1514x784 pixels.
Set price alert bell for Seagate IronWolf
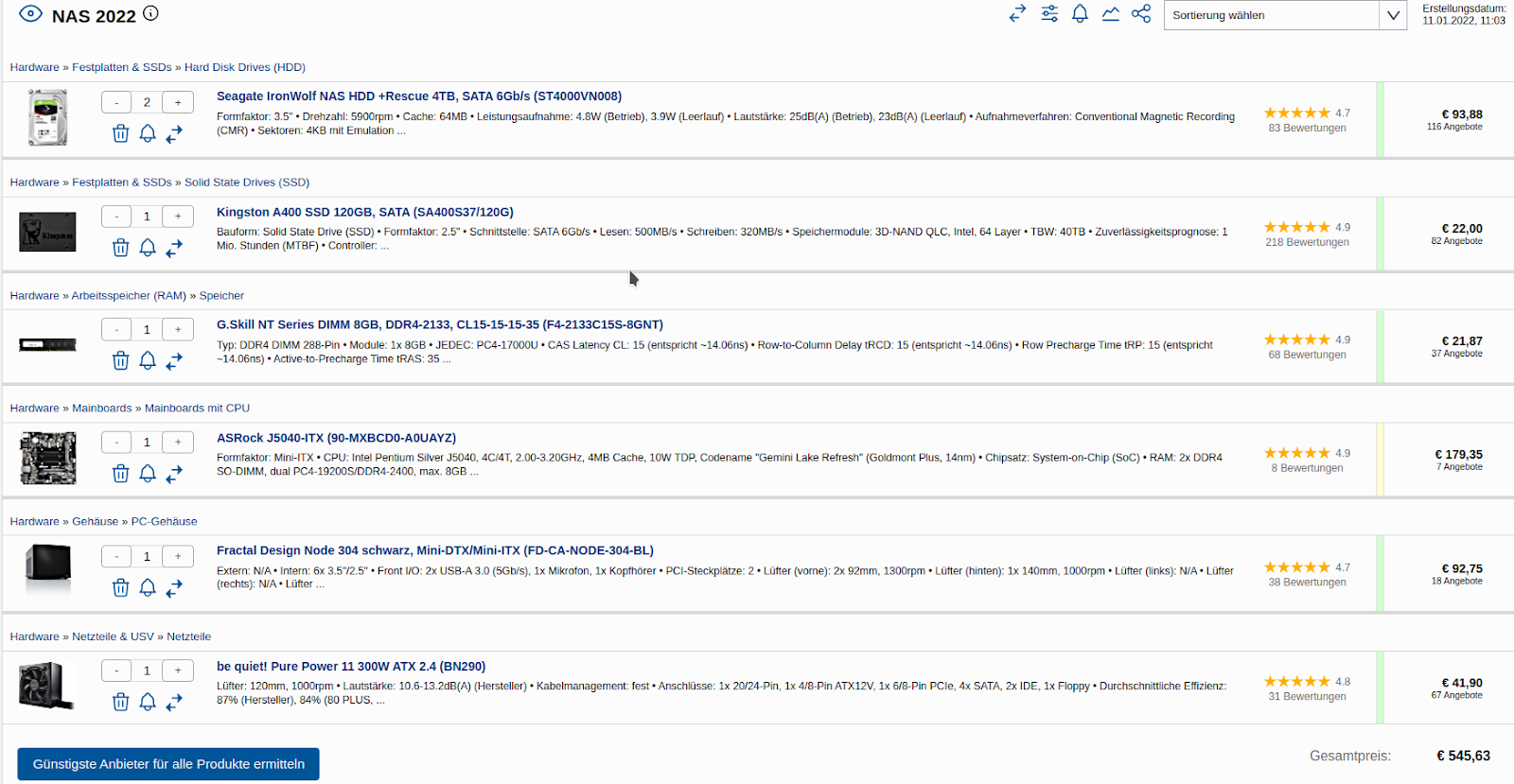(148, 133)
